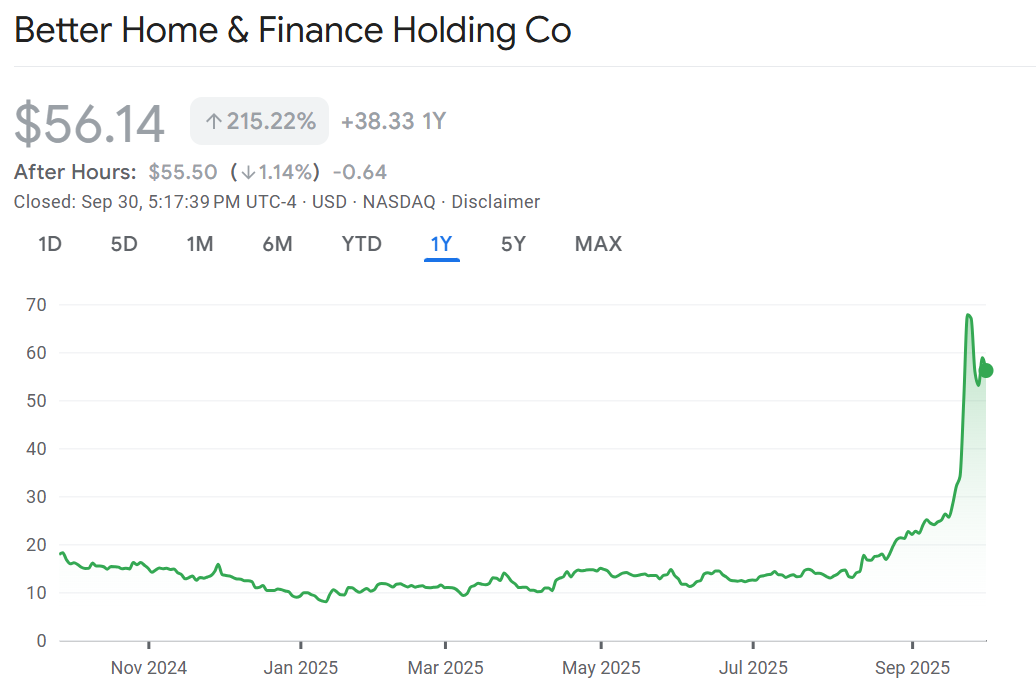Click the $55.50 after-hours price
The width and height of the screenshot is (1036, 697).
pyautogui.click(x=183, y=172)
